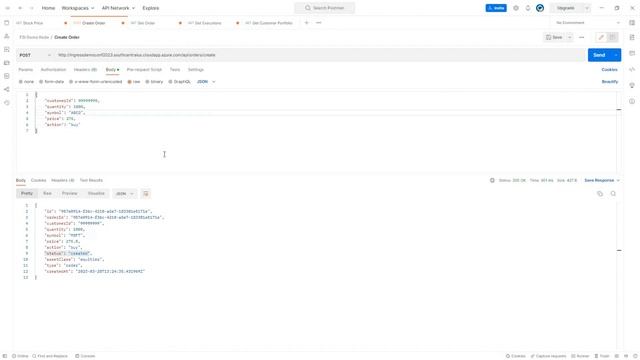The image size is (640, 360).
Task: Open the Params tab
Action: point(26,70)
